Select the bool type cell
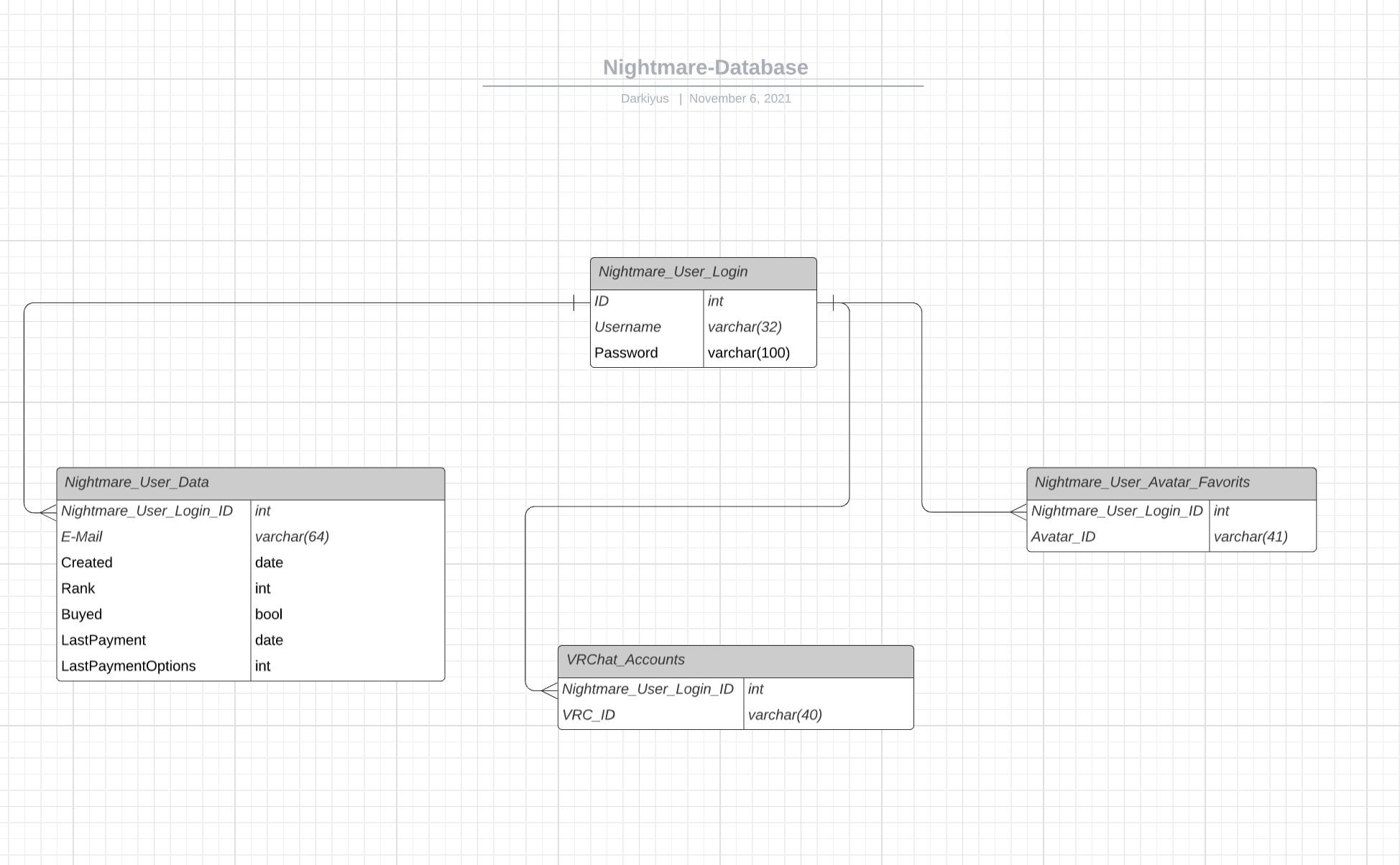The image size is (1400, 865). pyautogui.click(x=348, y=615)
